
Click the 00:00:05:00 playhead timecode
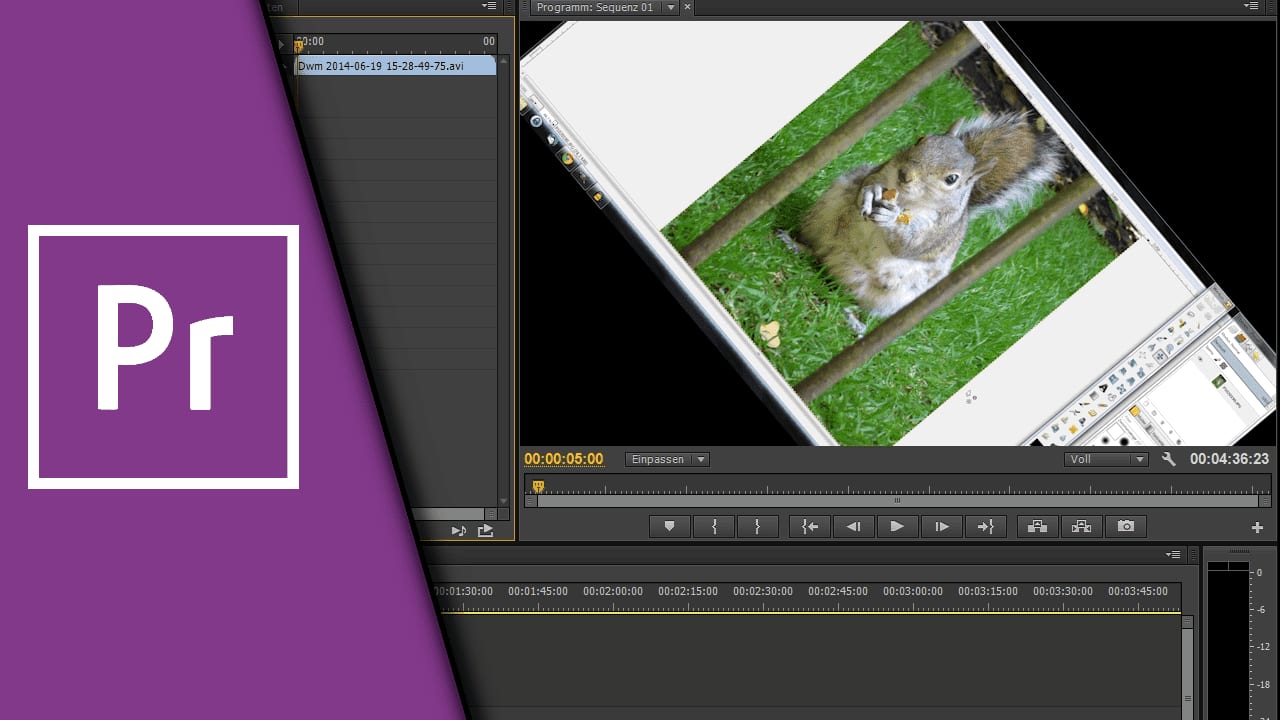564,459
